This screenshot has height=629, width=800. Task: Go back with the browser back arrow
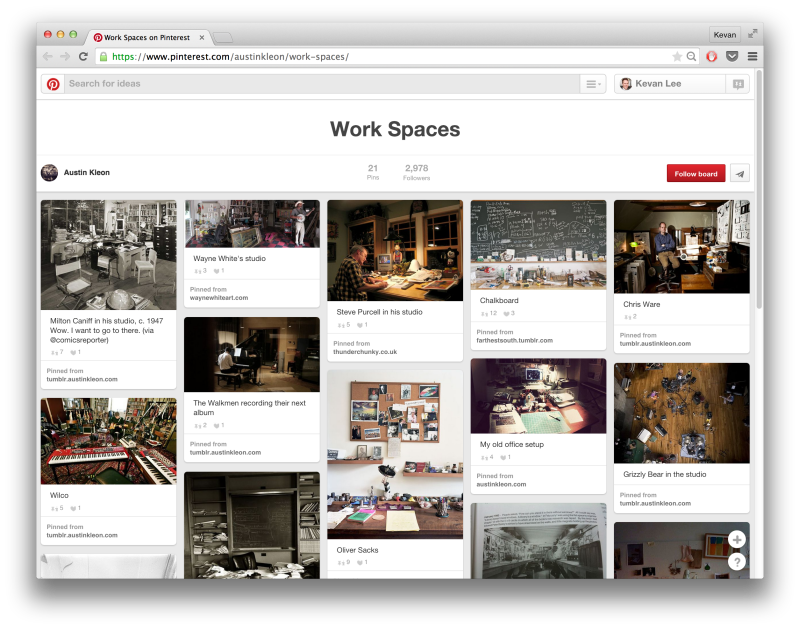click(x=47, y=56)
